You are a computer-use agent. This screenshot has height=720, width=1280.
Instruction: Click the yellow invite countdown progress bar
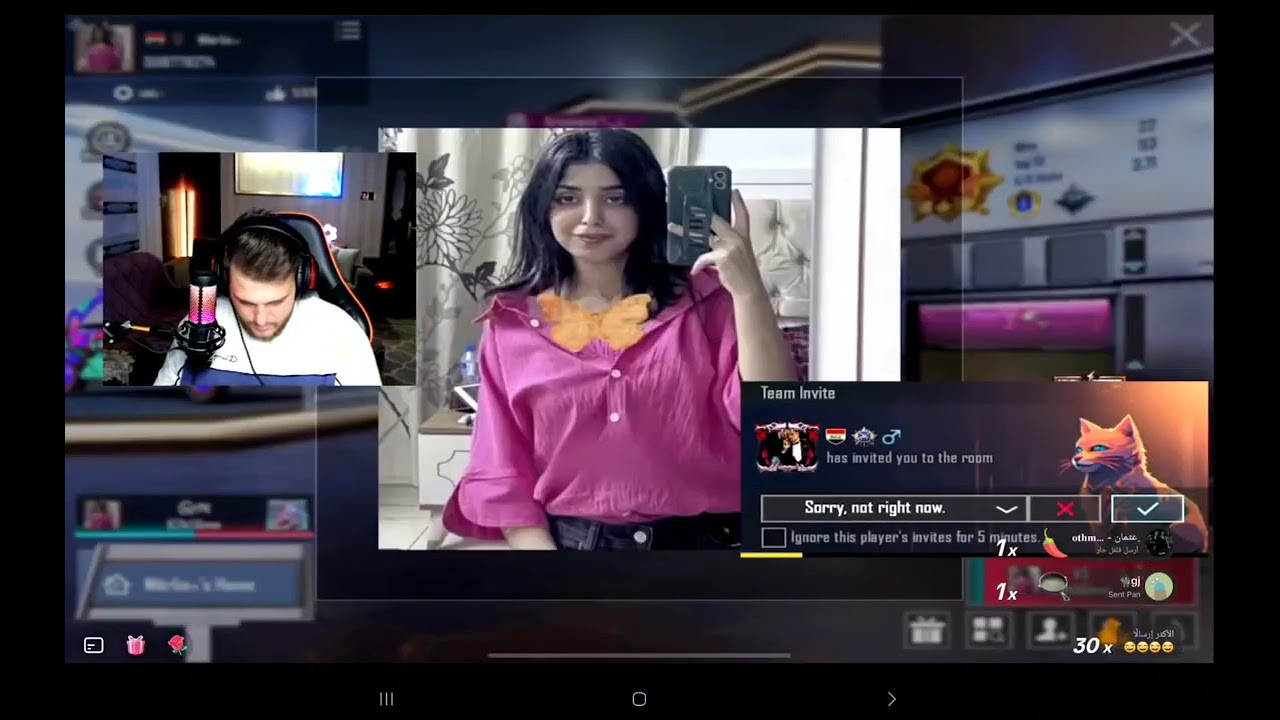(771, 555)
